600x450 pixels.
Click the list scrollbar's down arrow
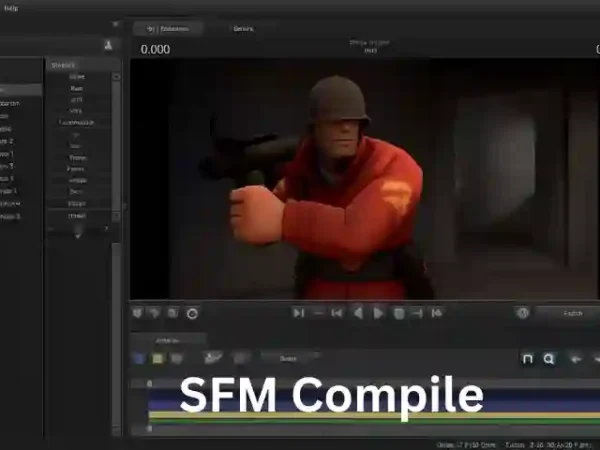point(116,217)
